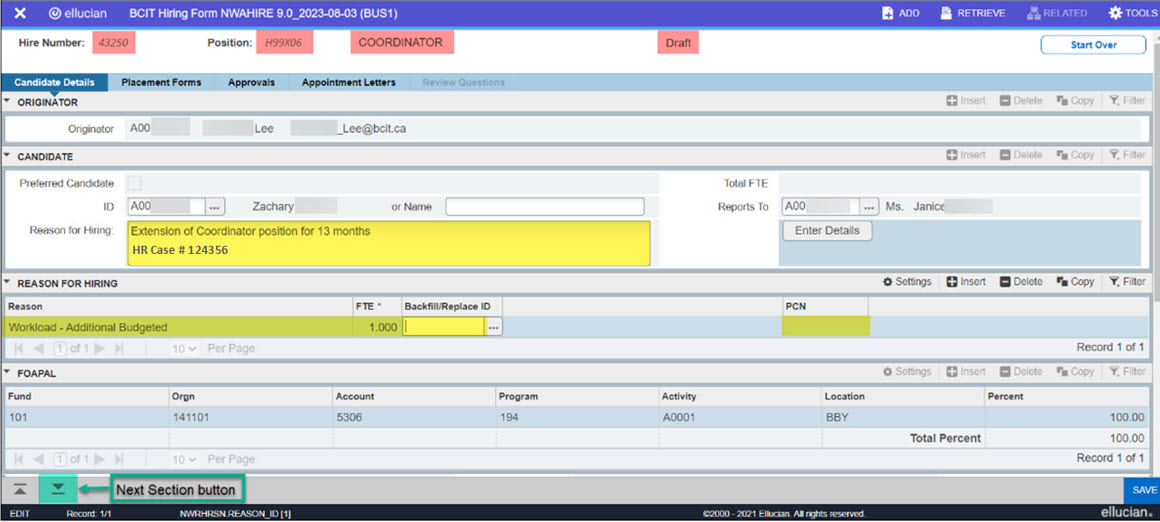
Task: Close the form with the X icon
Action: pyautogui.click(x=21, y=13)
